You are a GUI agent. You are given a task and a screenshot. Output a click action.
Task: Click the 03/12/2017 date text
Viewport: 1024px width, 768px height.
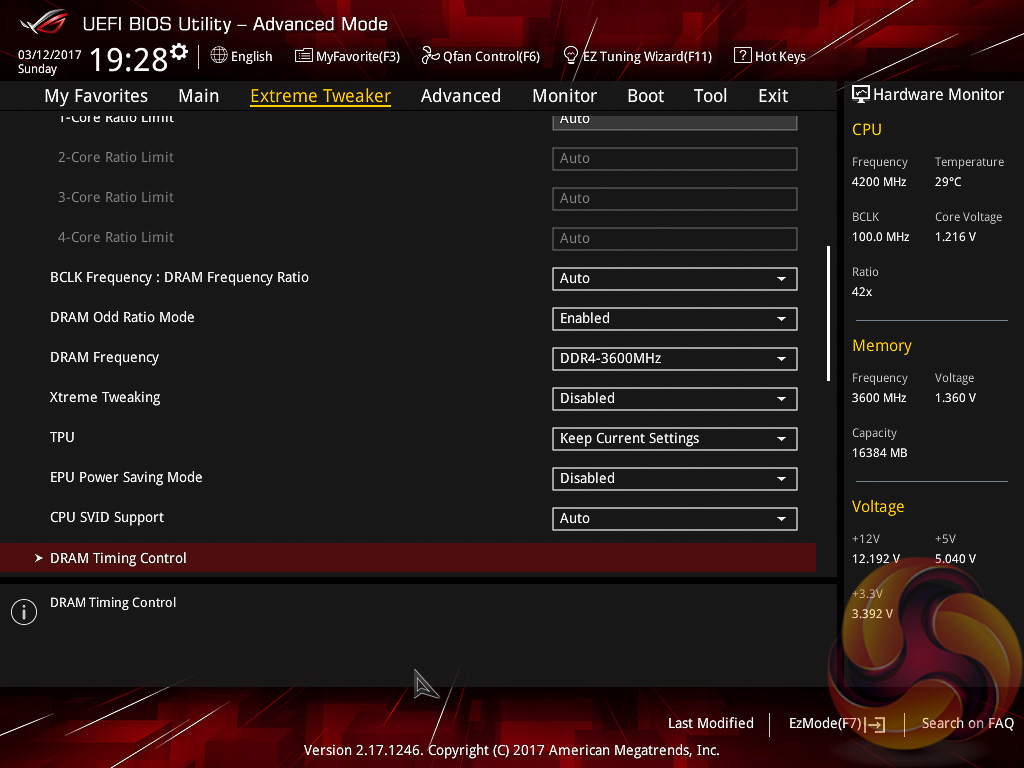point(49,54)
